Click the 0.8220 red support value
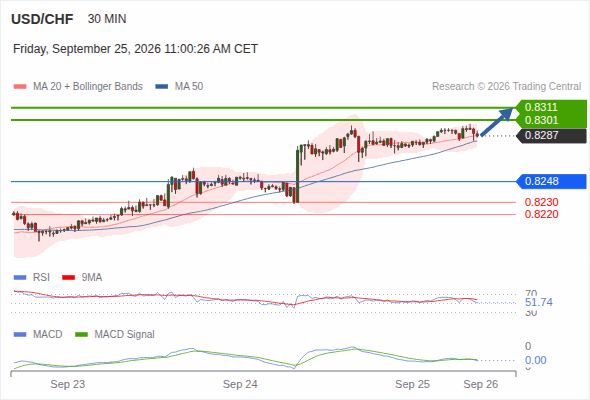590x400 pixels. pos(541,214)
